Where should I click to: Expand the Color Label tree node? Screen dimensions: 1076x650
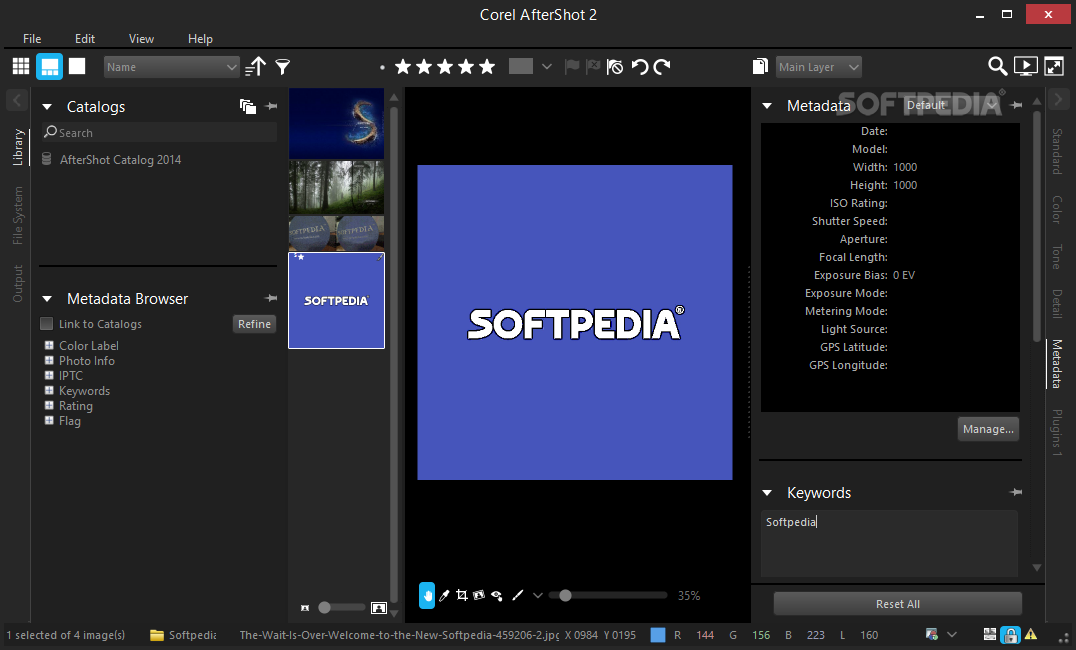coord(49,345)
